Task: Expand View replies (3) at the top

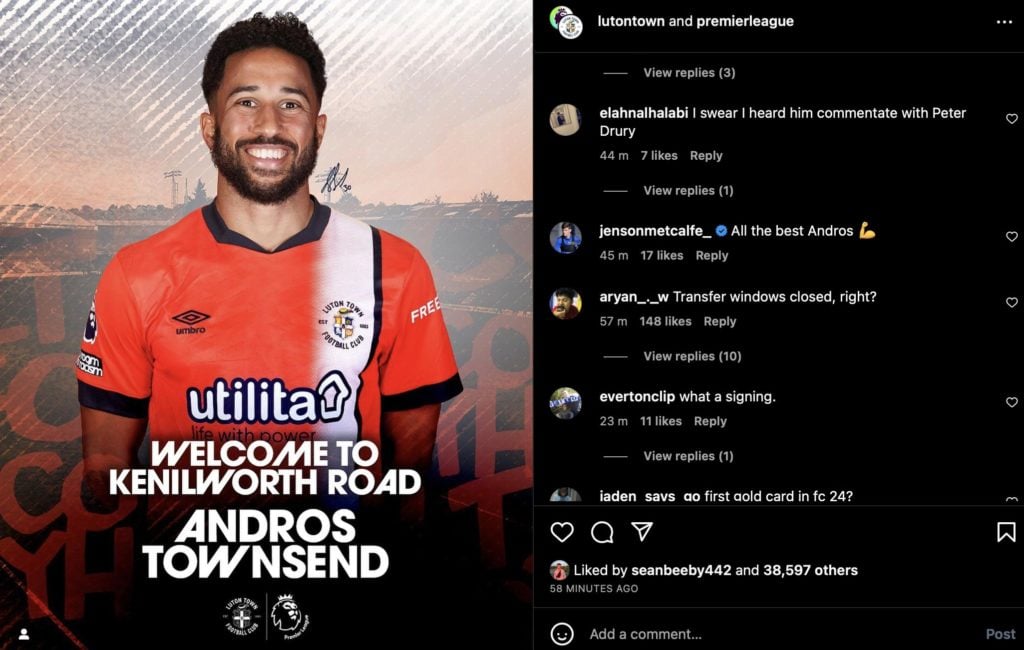Action: coord(689,73)
